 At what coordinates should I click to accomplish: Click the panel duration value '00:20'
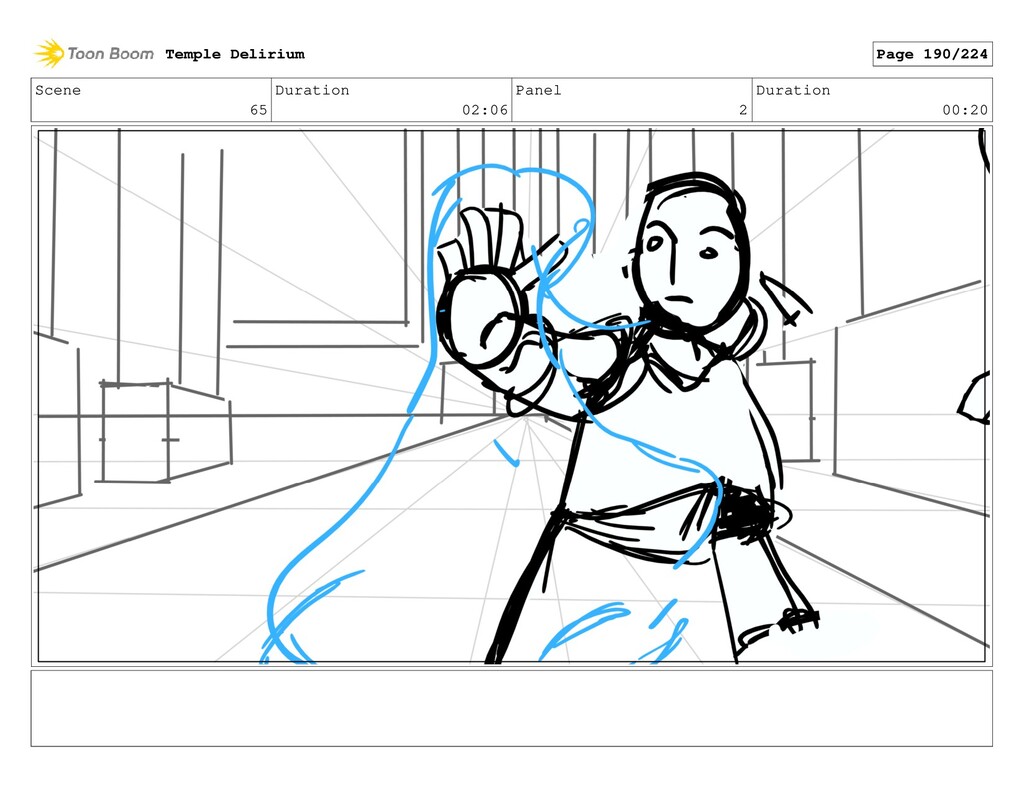(x=965, y=110)
